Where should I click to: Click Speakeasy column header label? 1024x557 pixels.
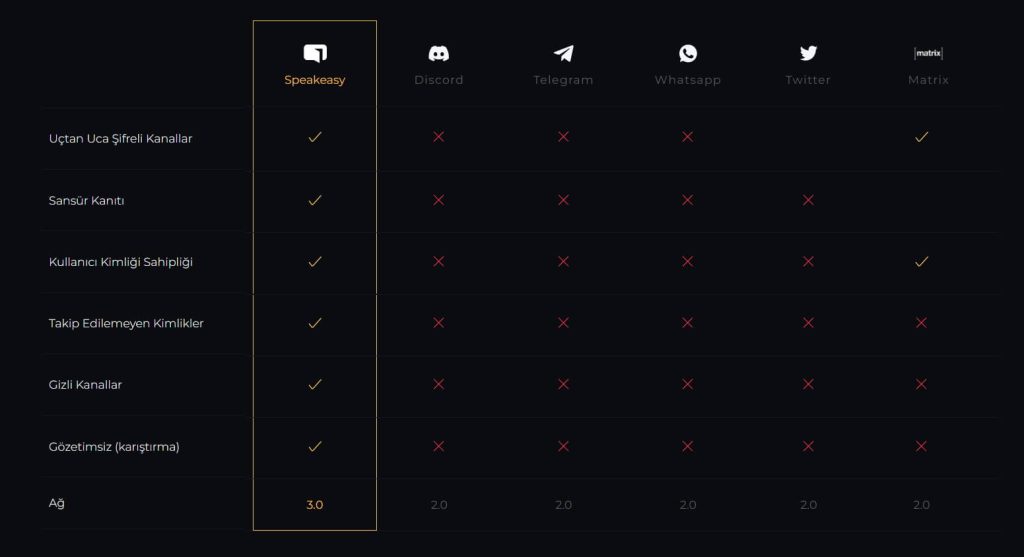pos(315,80)
